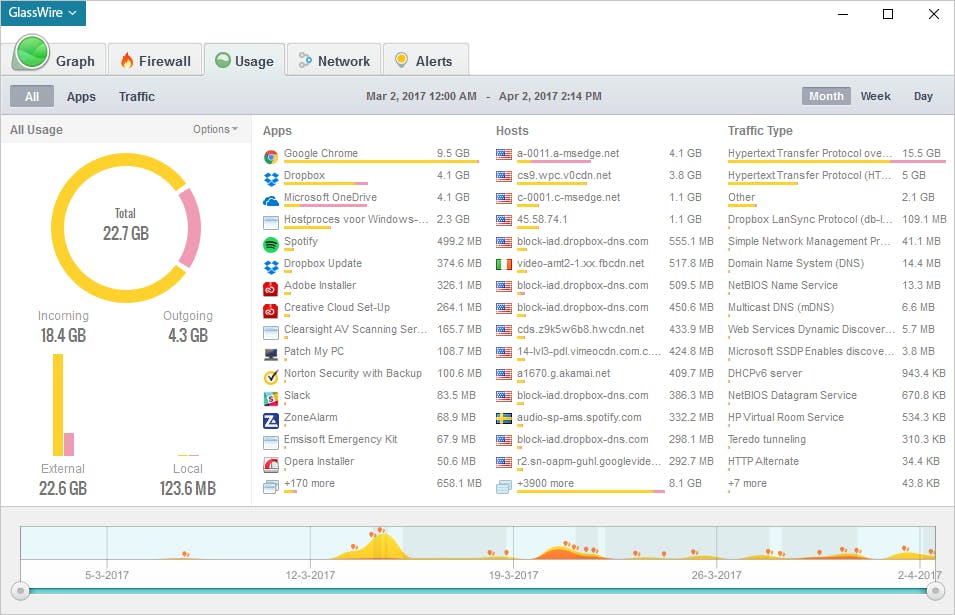
Task: Click the Teredo tunneling entry
Action: [766, 439]
